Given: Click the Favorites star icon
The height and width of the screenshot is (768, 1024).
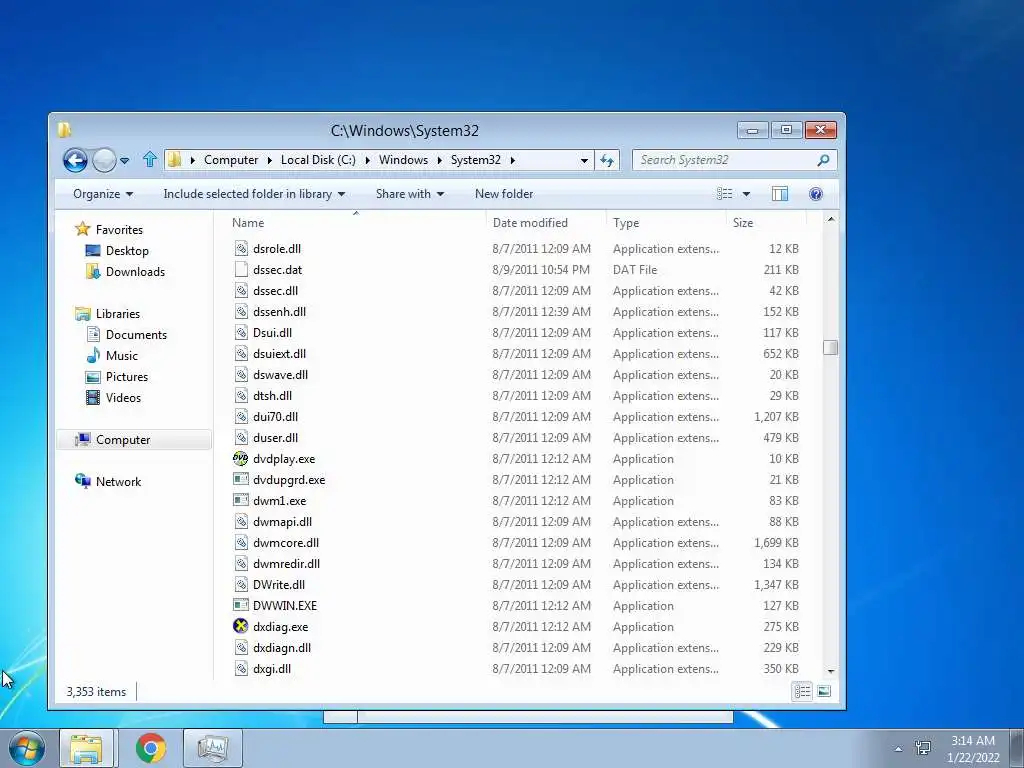Looking at the screenshot, I should [82, 229].
